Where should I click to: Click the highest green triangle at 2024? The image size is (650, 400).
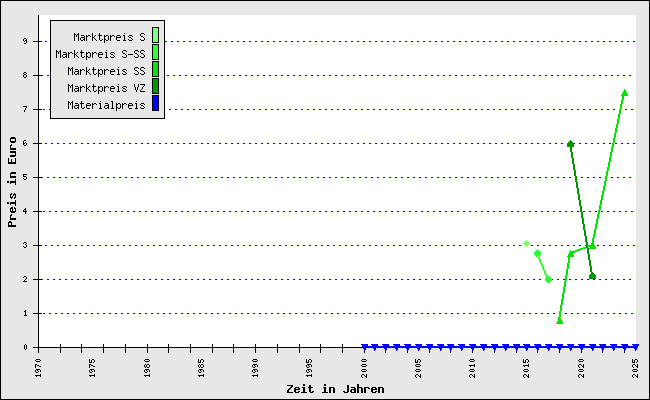(625, 93)
